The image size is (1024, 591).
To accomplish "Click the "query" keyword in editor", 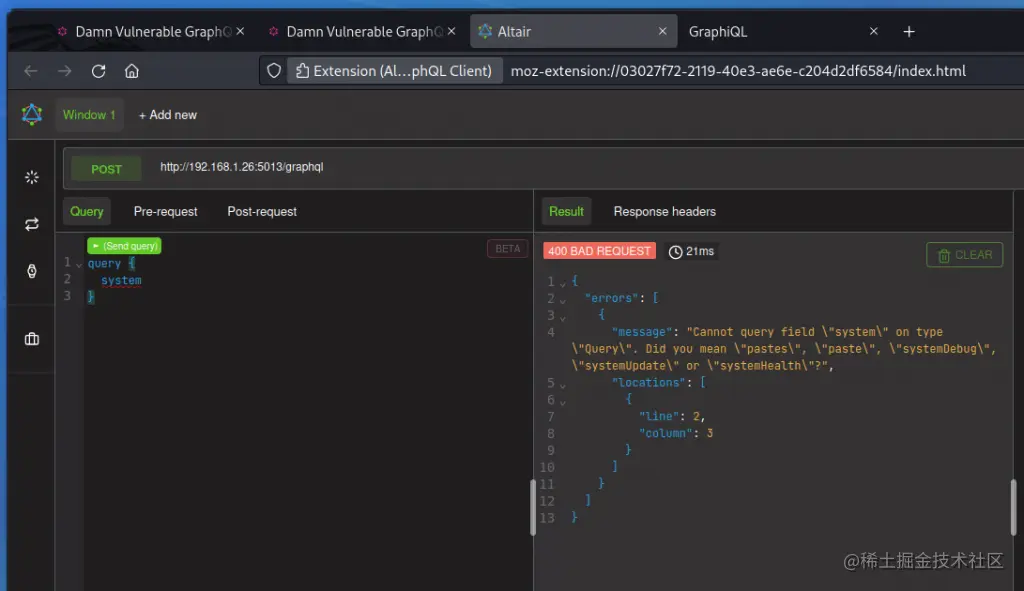I will click(104, 263).
